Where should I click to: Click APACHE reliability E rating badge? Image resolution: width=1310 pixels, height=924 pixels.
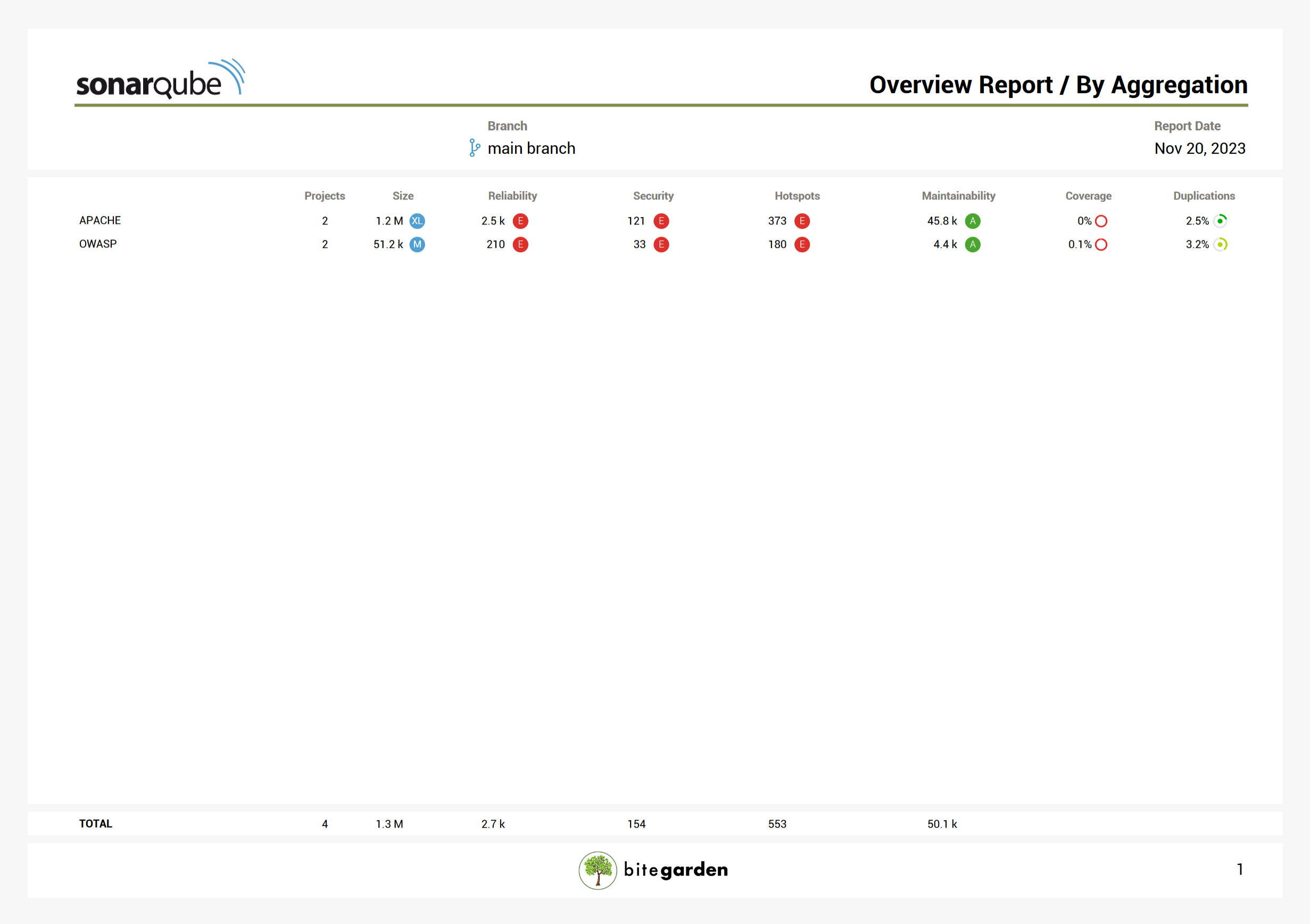[520, 221]
